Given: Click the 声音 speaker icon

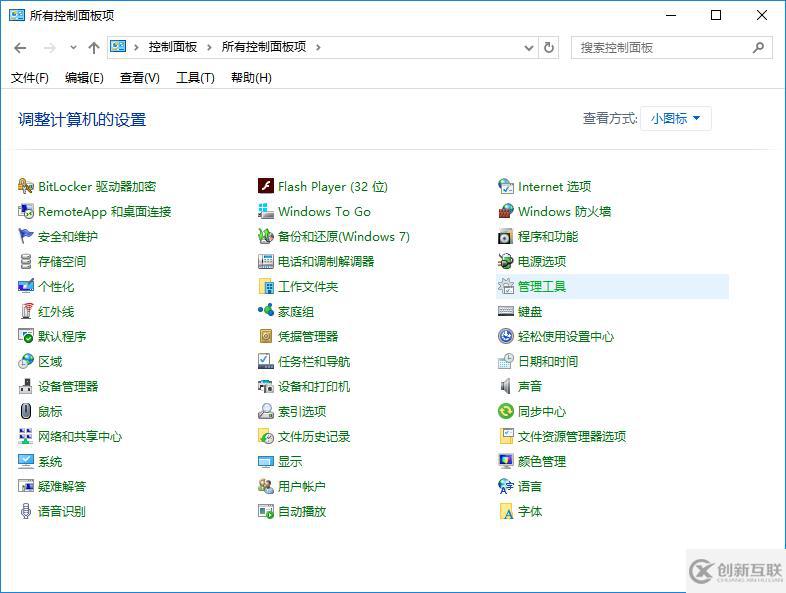Looking at the screenshot, I should click(x=506, y=386).
